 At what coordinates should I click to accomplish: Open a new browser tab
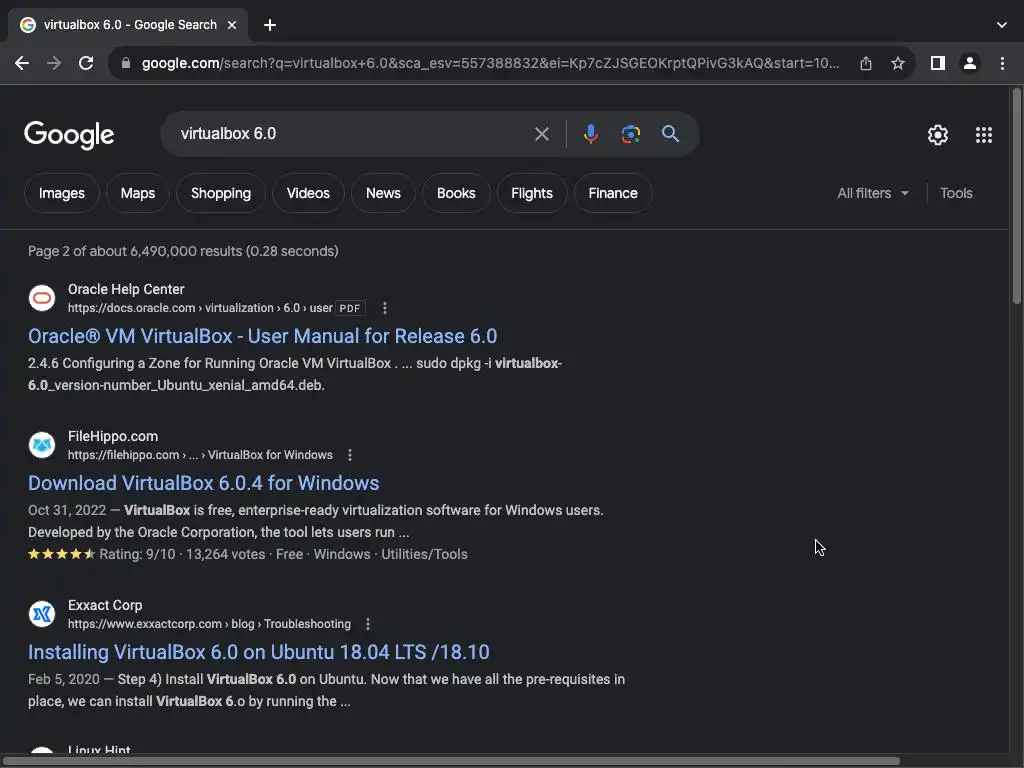[x=270, y=25]
